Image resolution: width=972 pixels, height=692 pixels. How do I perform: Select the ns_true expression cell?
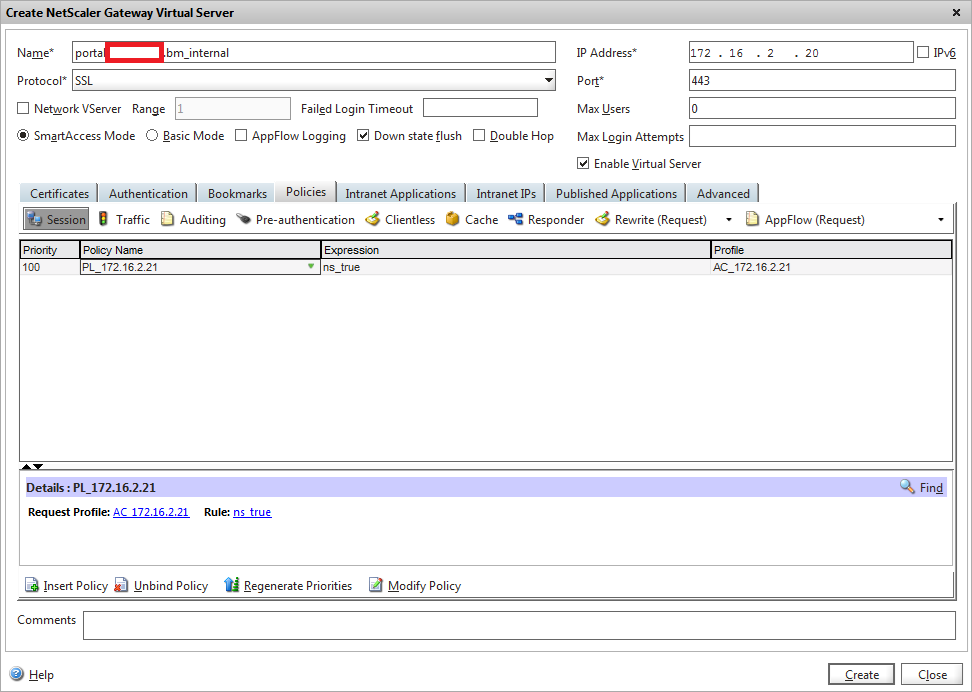(516, 267)
